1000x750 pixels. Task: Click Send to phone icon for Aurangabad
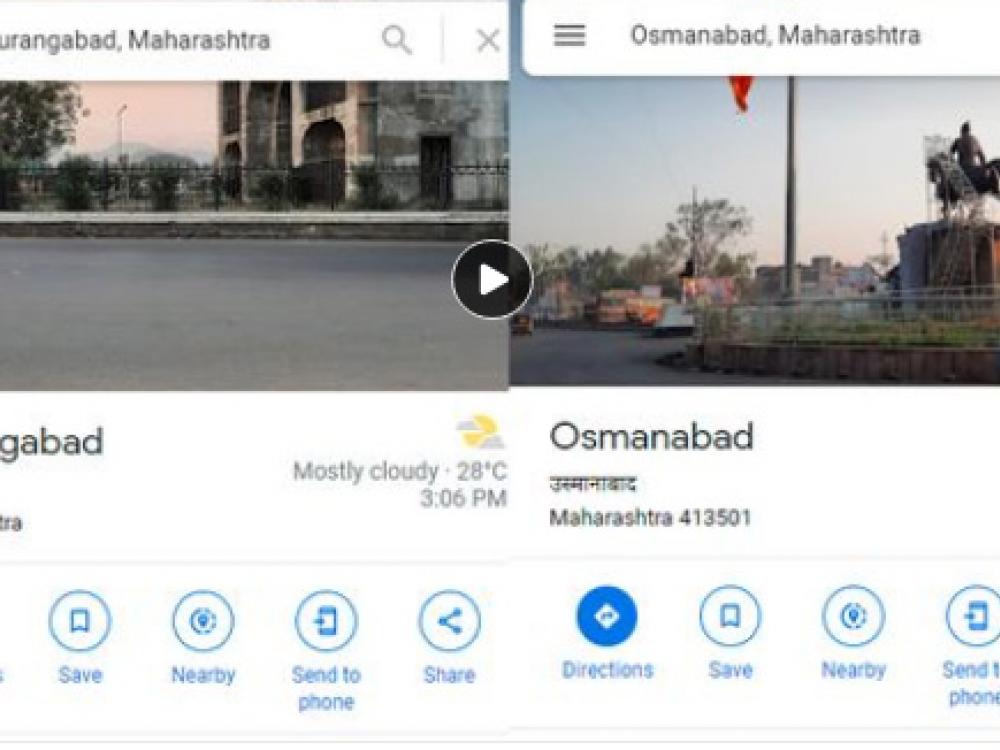click(327, 621)
